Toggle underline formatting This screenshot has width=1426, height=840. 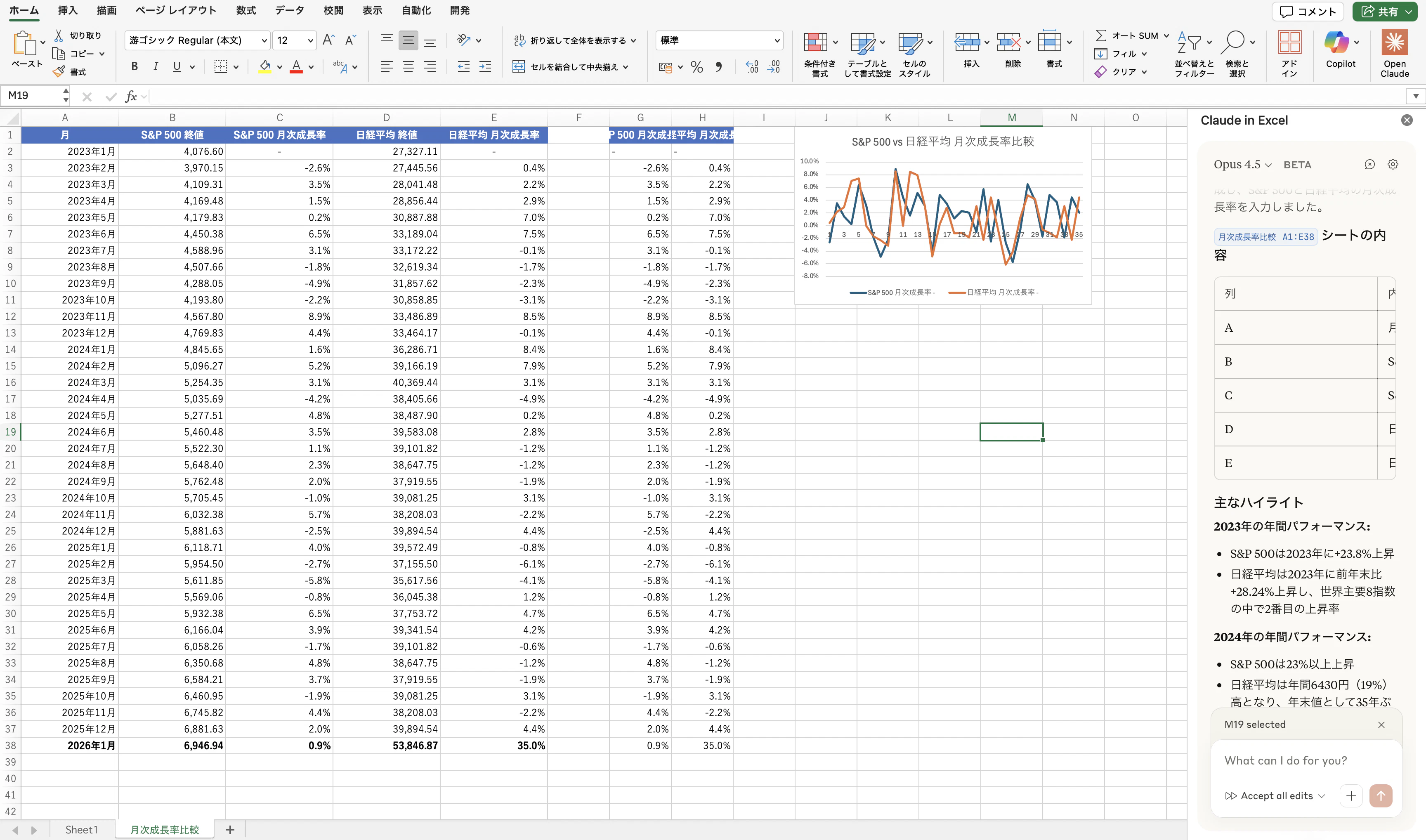click(x=177, y=66)
